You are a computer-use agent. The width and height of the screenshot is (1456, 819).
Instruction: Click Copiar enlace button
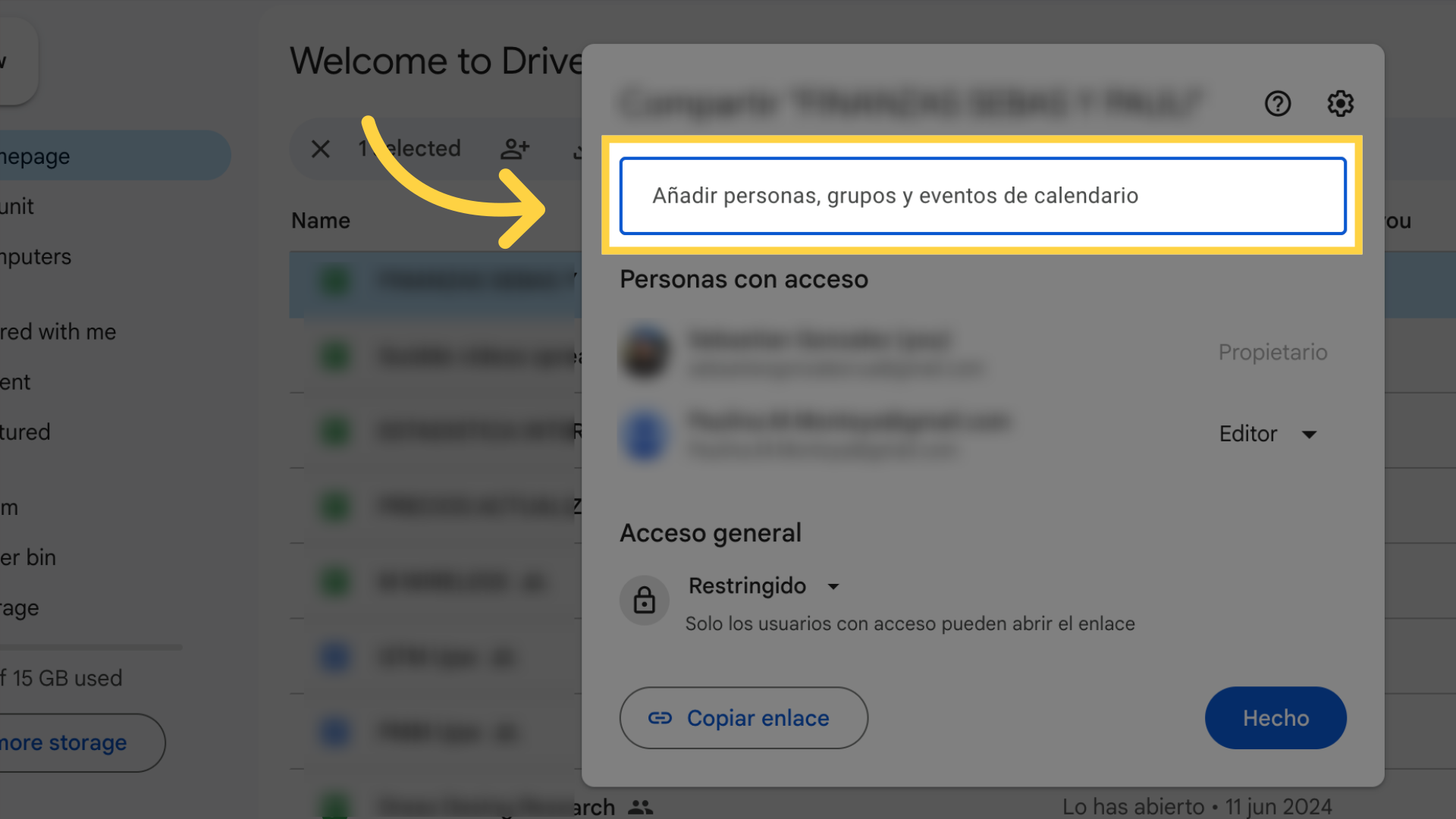[743, 717]
